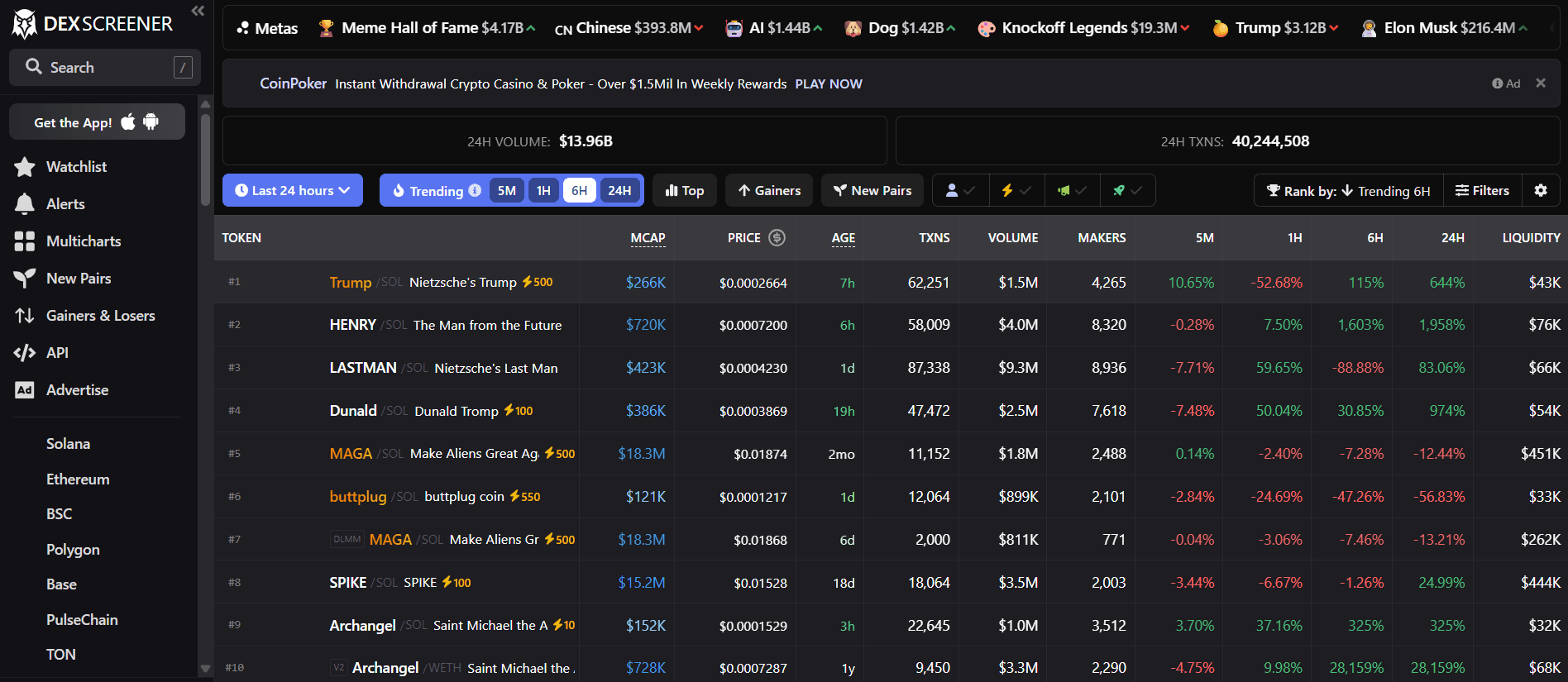Toggle the profile (person icon) filter
Image resolution: width=1568 pixels, height=682 pixels.
960,190
